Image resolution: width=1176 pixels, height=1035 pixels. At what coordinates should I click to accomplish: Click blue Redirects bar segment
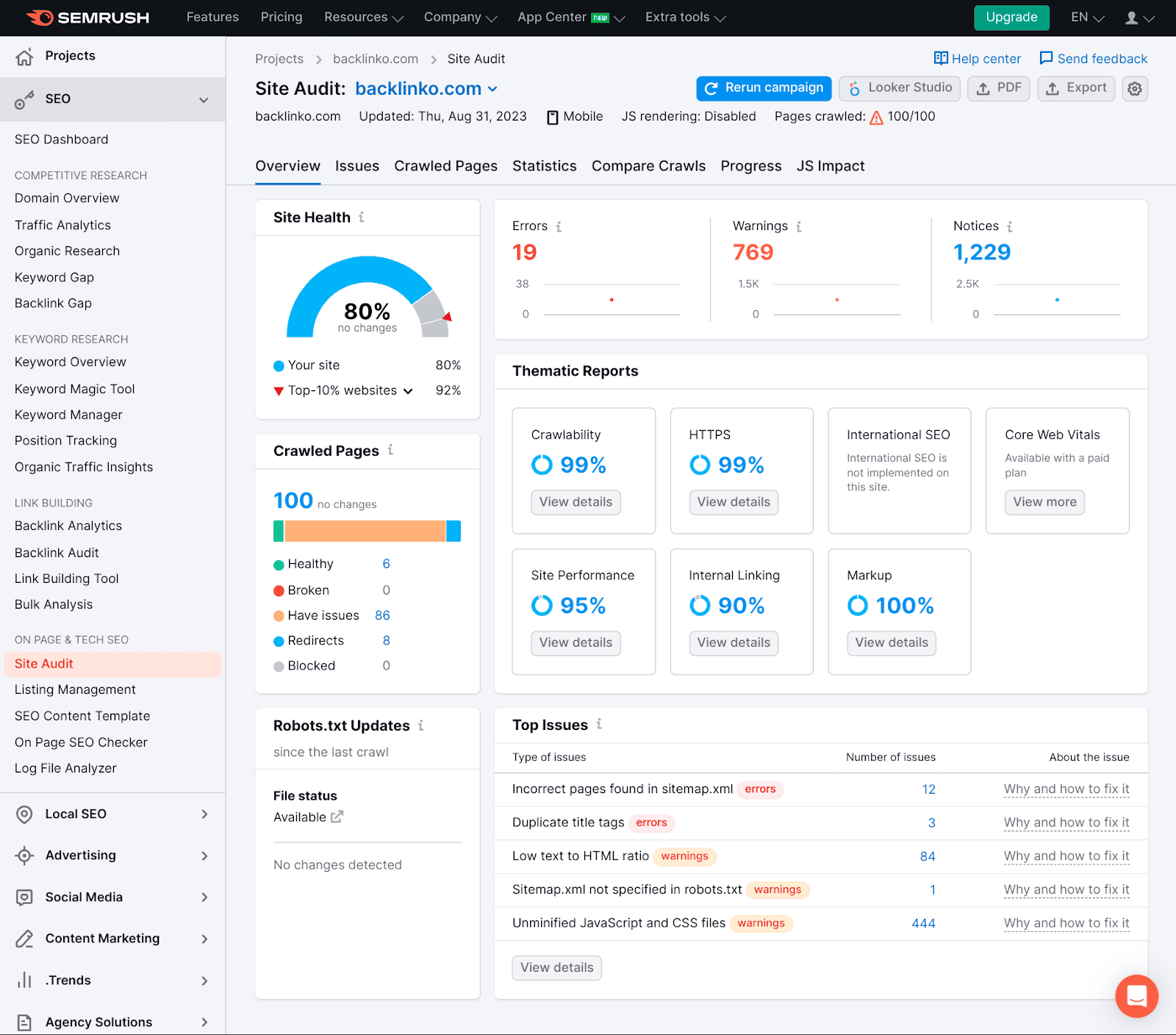click(453, 531)
